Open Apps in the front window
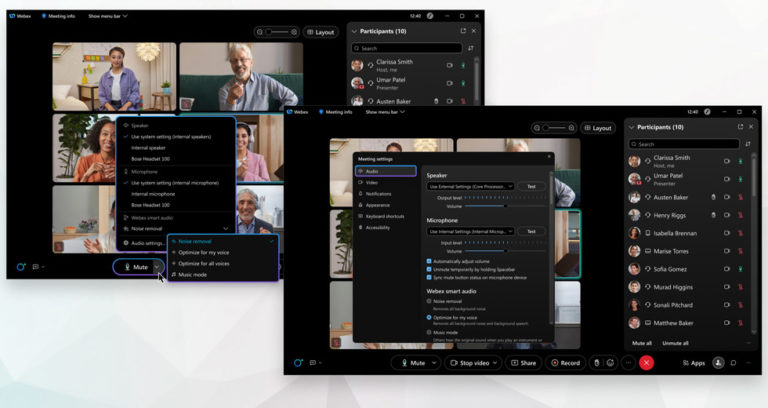The image size is (768, 408). (x=694, y=363)
